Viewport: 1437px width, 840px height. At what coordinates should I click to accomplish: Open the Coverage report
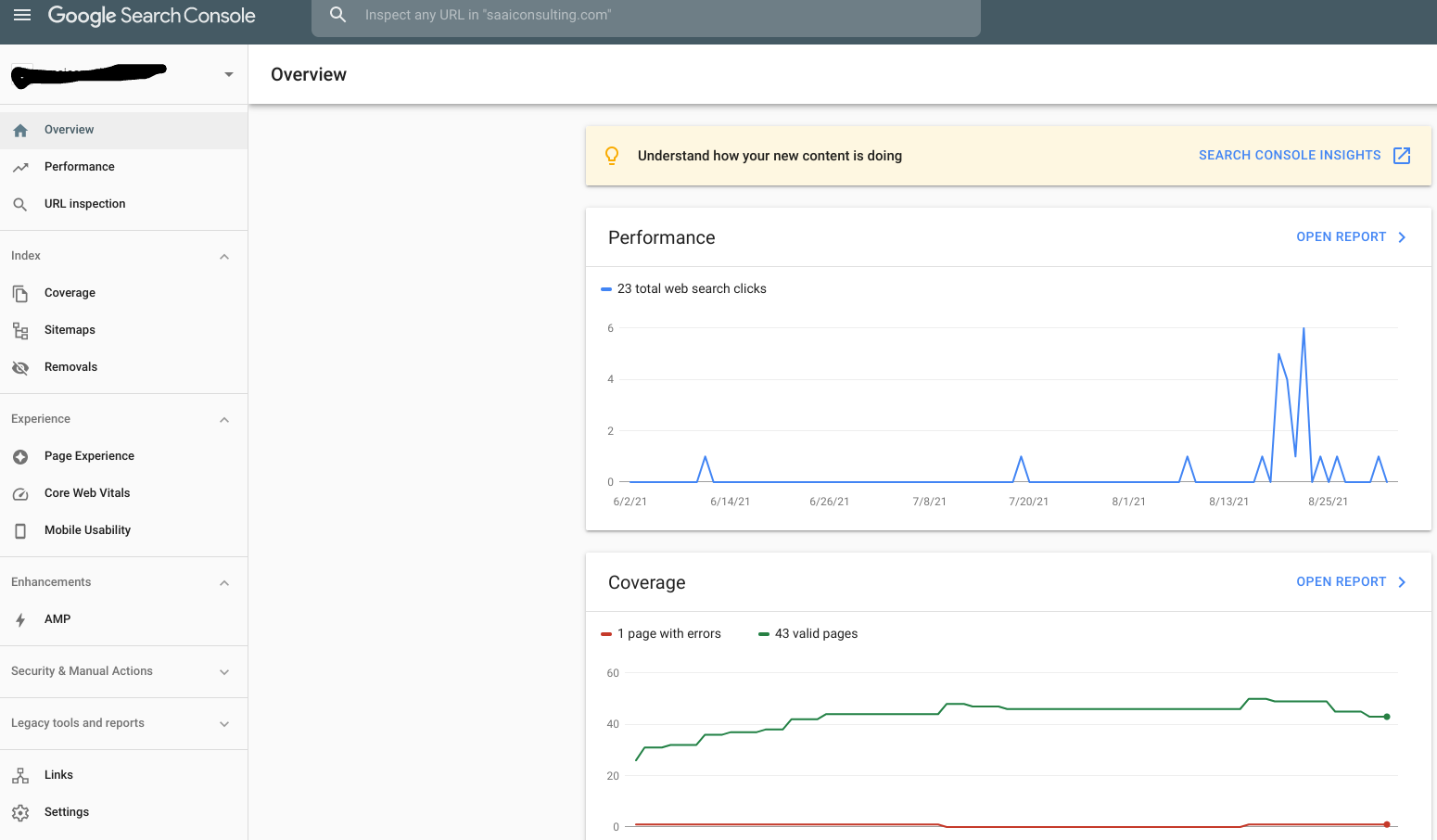coord(1351,582)
